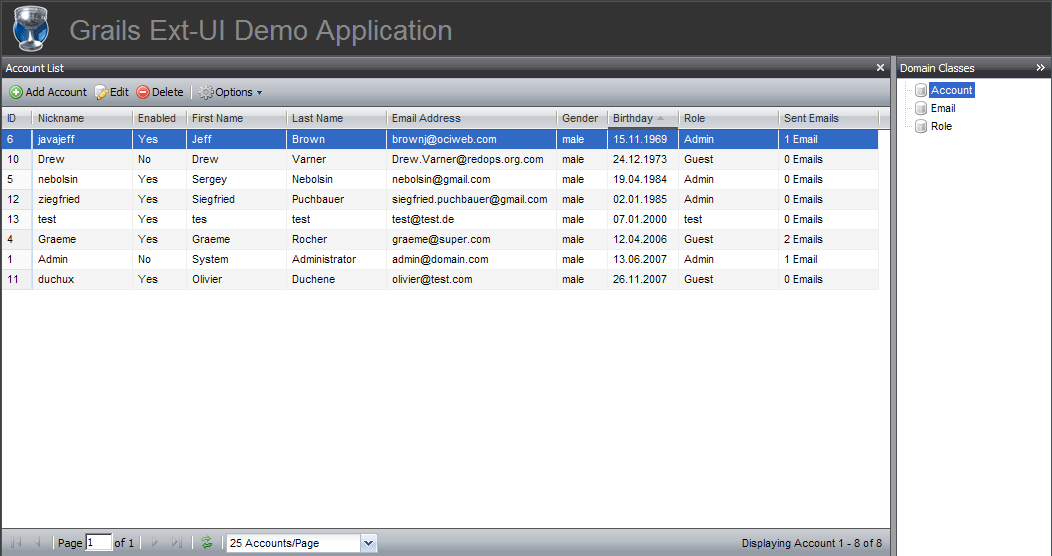Viewport: 1052px width, 556px height.
Task: Go to the next page
Action: tap(155, 543)
